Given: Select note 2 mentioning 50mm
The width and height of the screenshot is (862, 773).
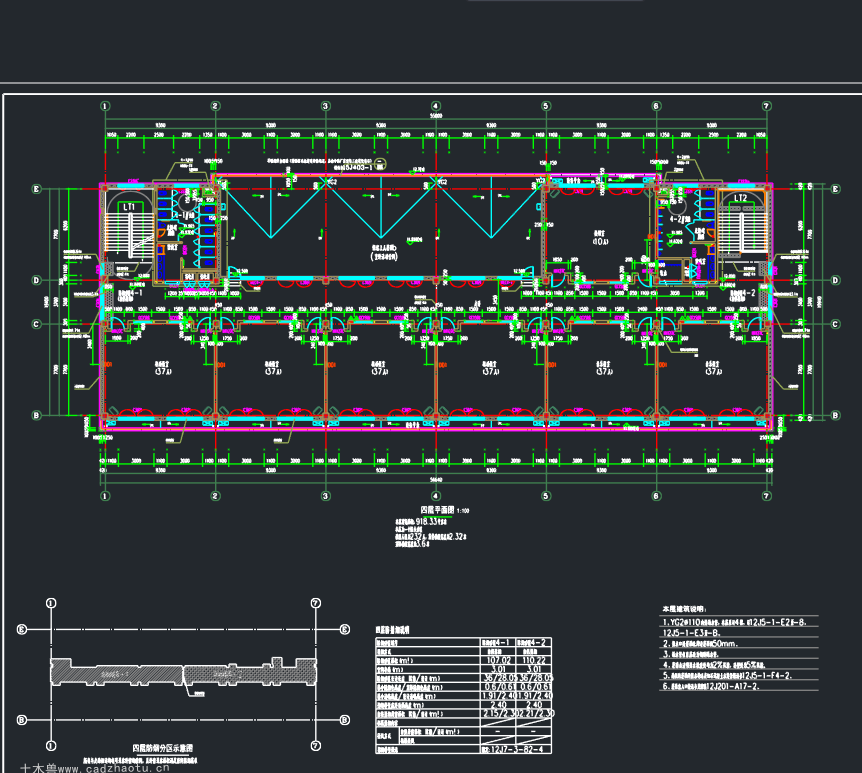Looking at the screenshot, I should (699, 643).
